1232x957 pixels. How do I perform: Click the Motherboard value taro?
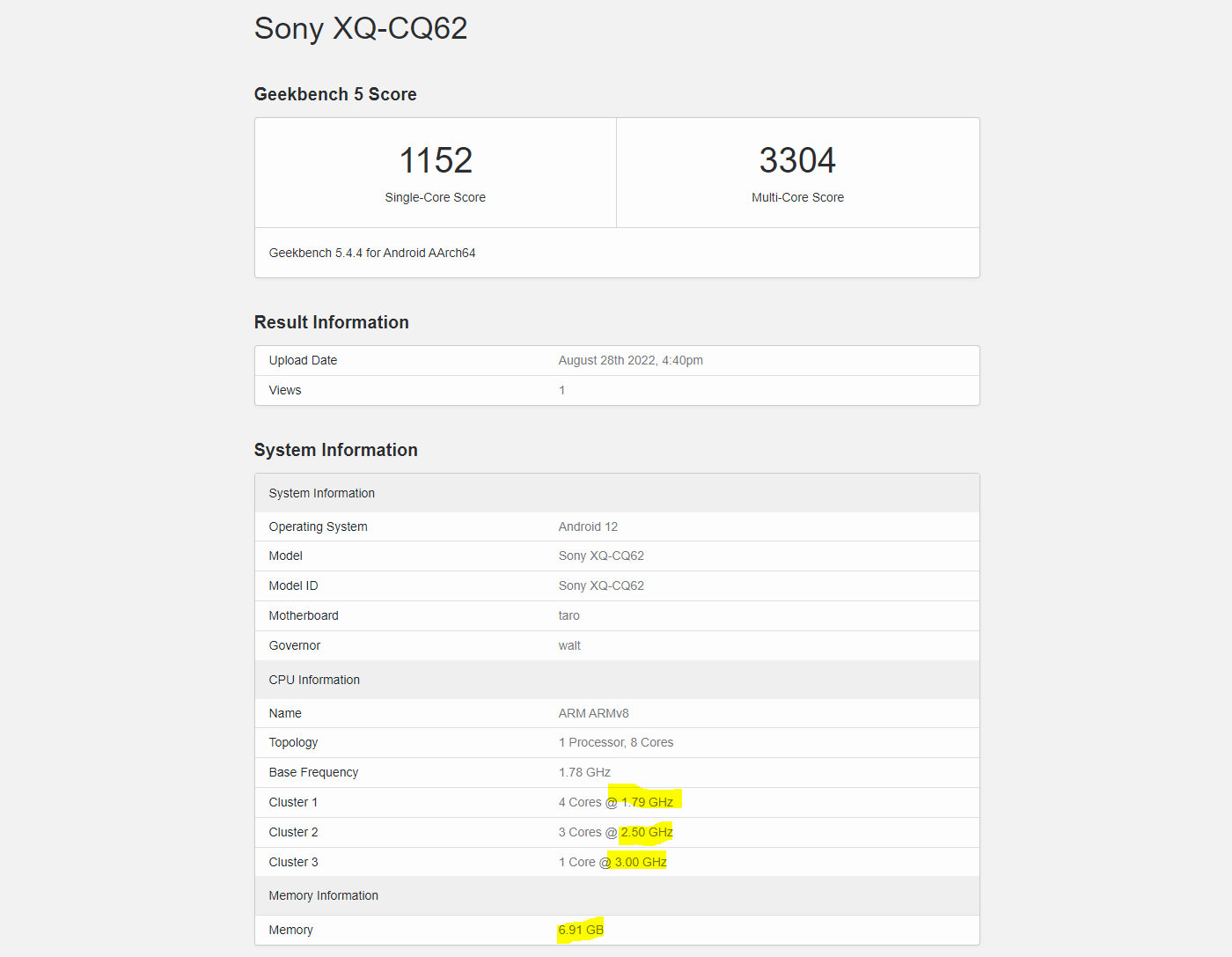tap(568, 615)
